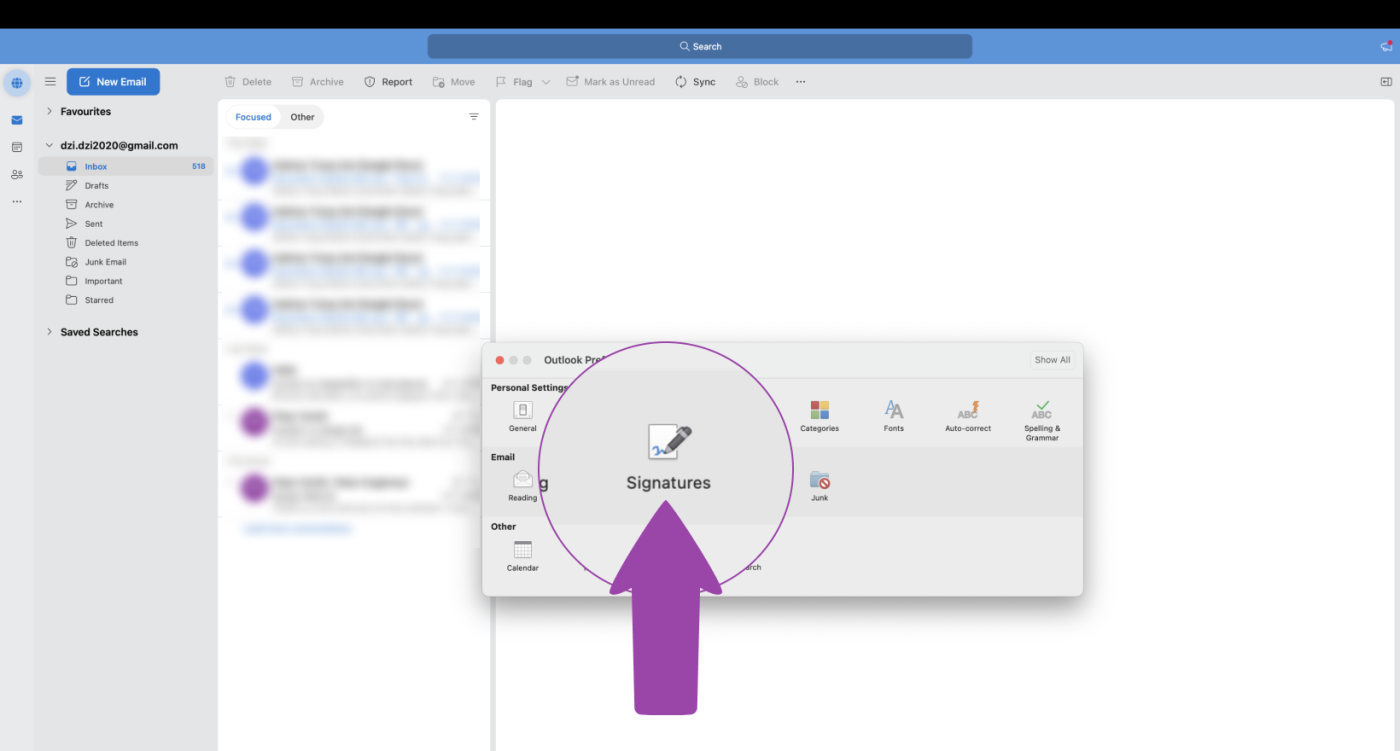
Task: Open Fonts preferences pane
Action: pos(894,416)
